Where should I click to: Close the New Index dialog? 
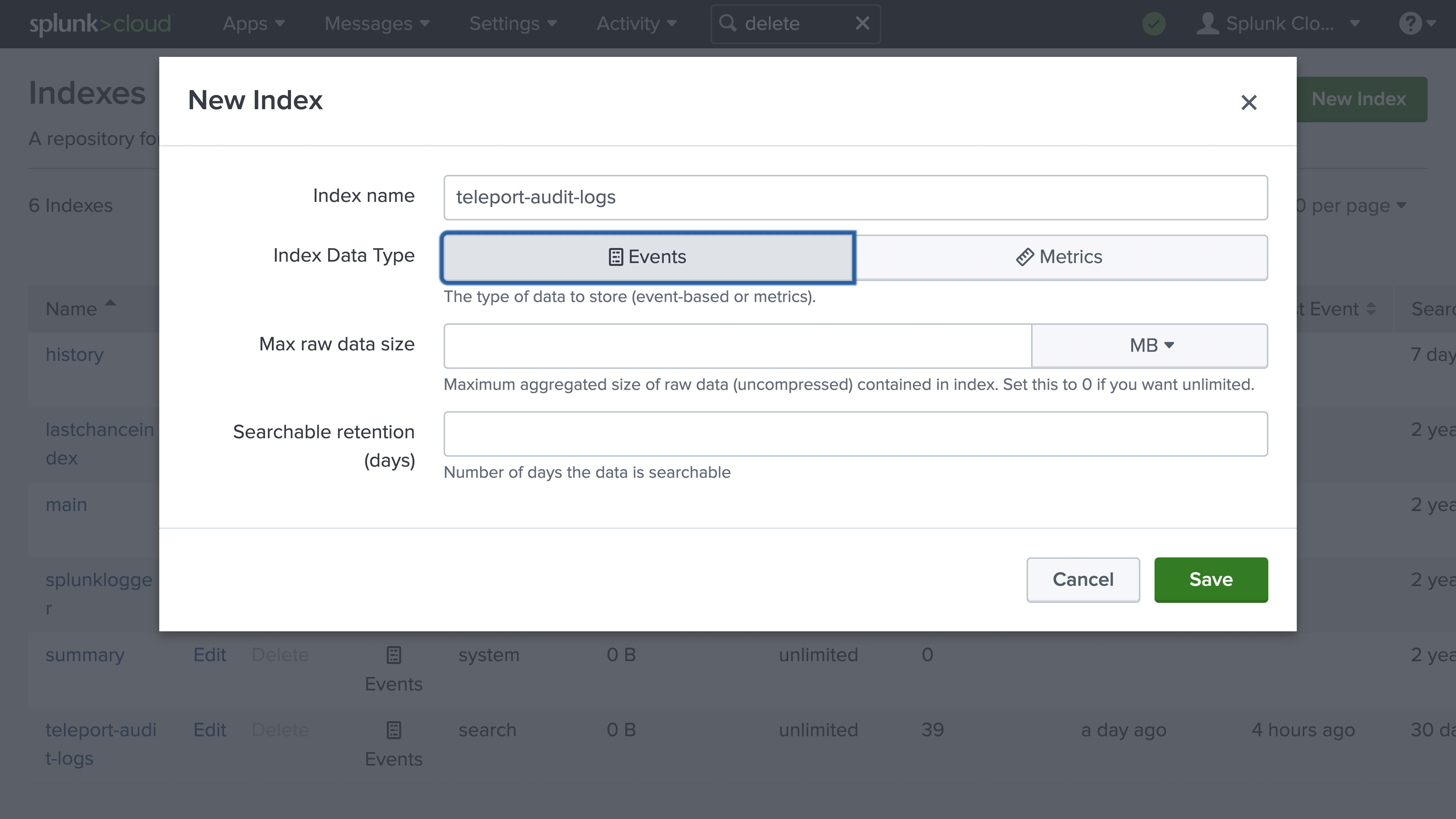coord(1249,102)
